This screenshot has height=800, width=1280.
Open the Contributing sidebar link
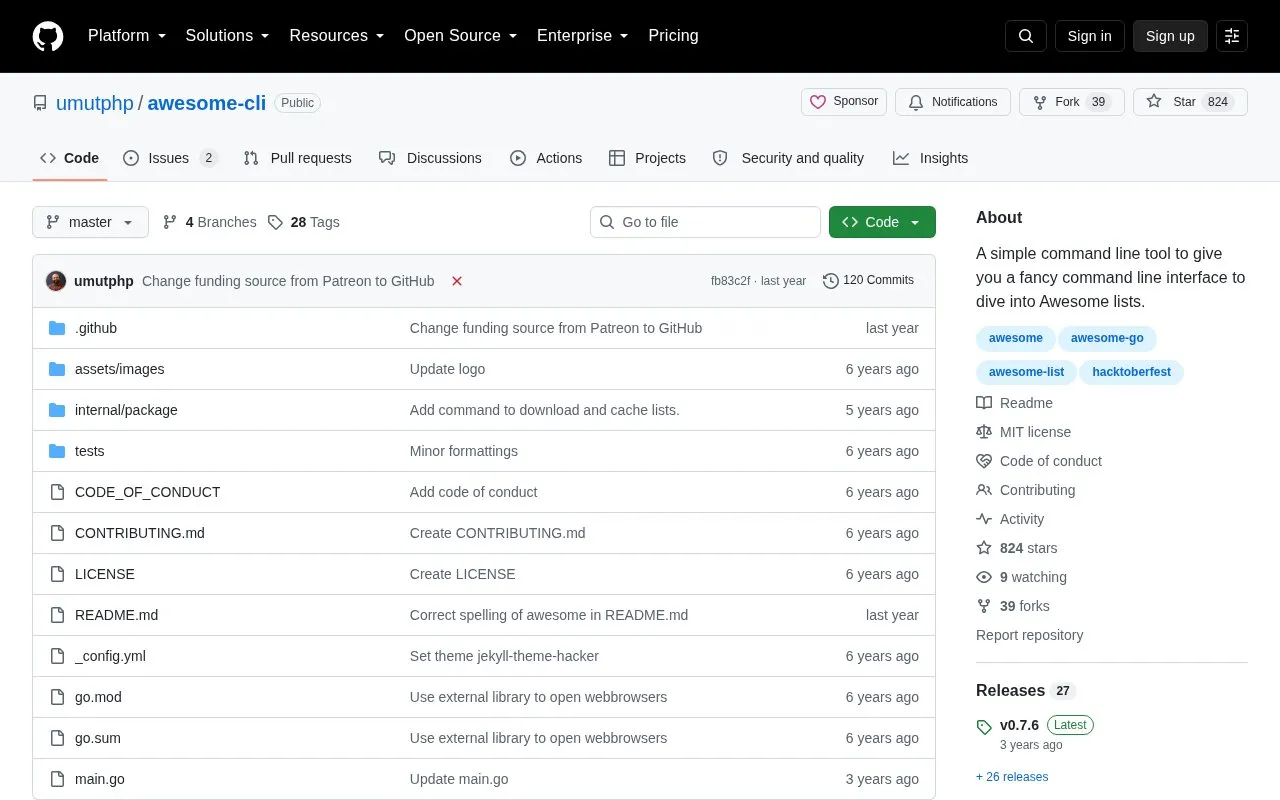coord(1026,490)
